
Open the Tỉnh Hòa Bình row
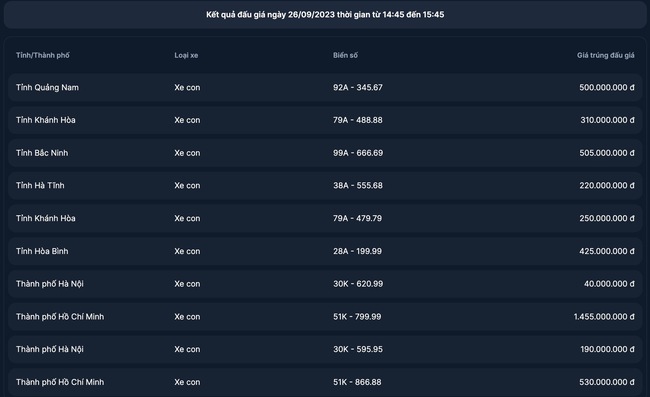325,251
